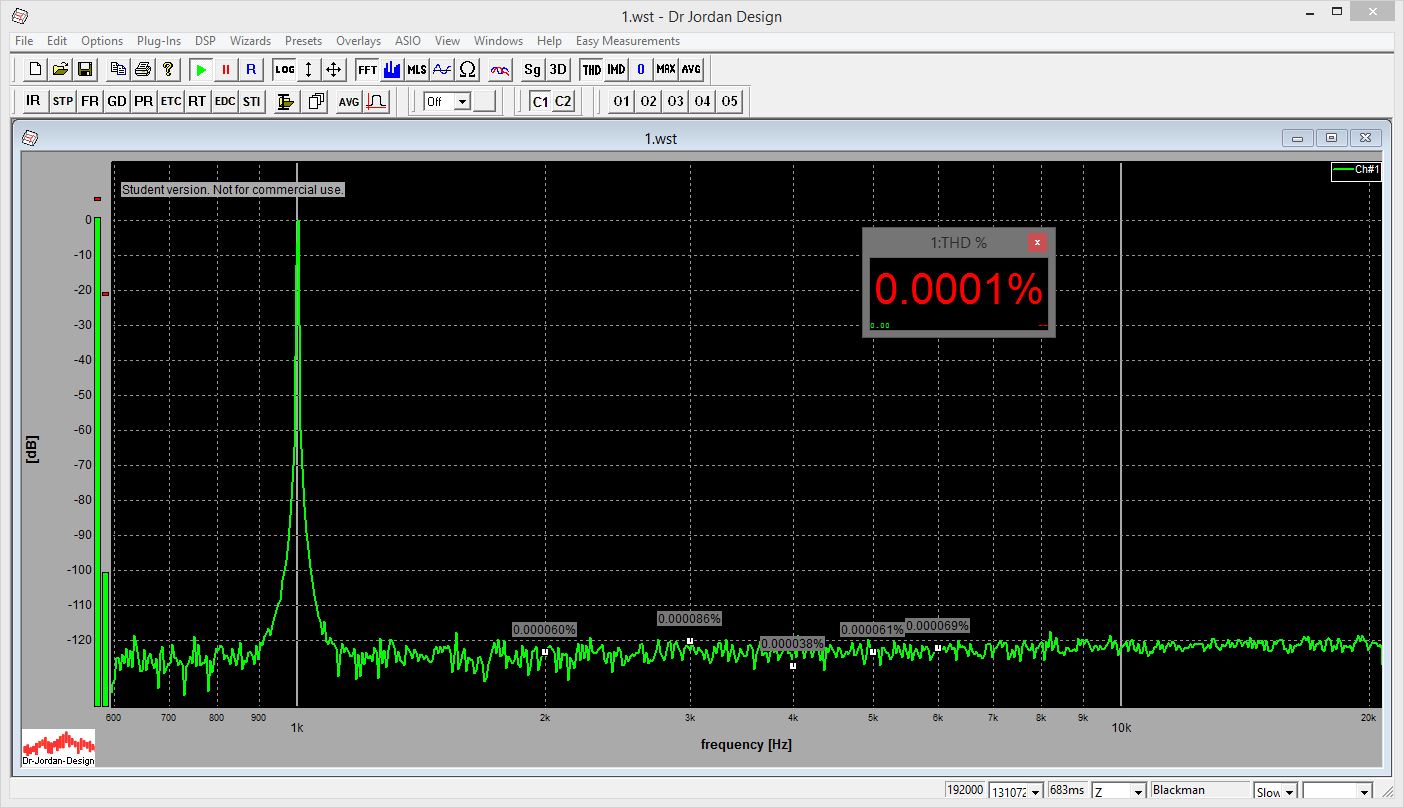Click the 3D waterfall plot icon
Viewport: 1404px width, 808px height.
coord(558,69)
